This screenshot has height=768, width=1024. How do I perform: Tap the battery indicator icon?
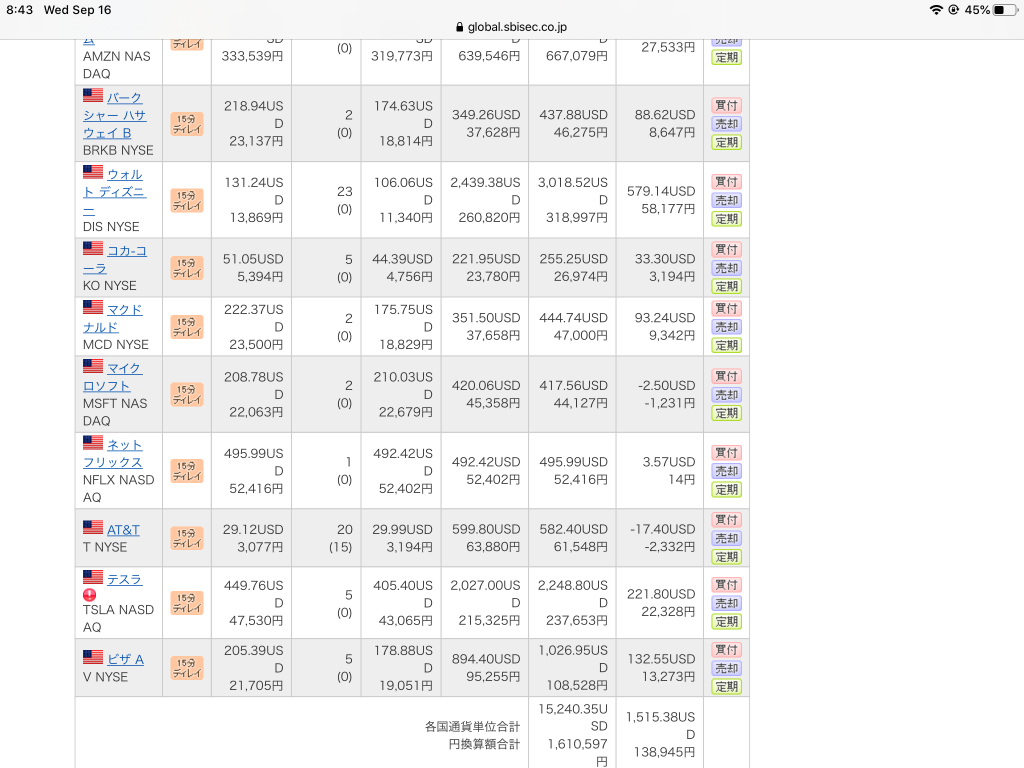click(x=1004, y=10)
